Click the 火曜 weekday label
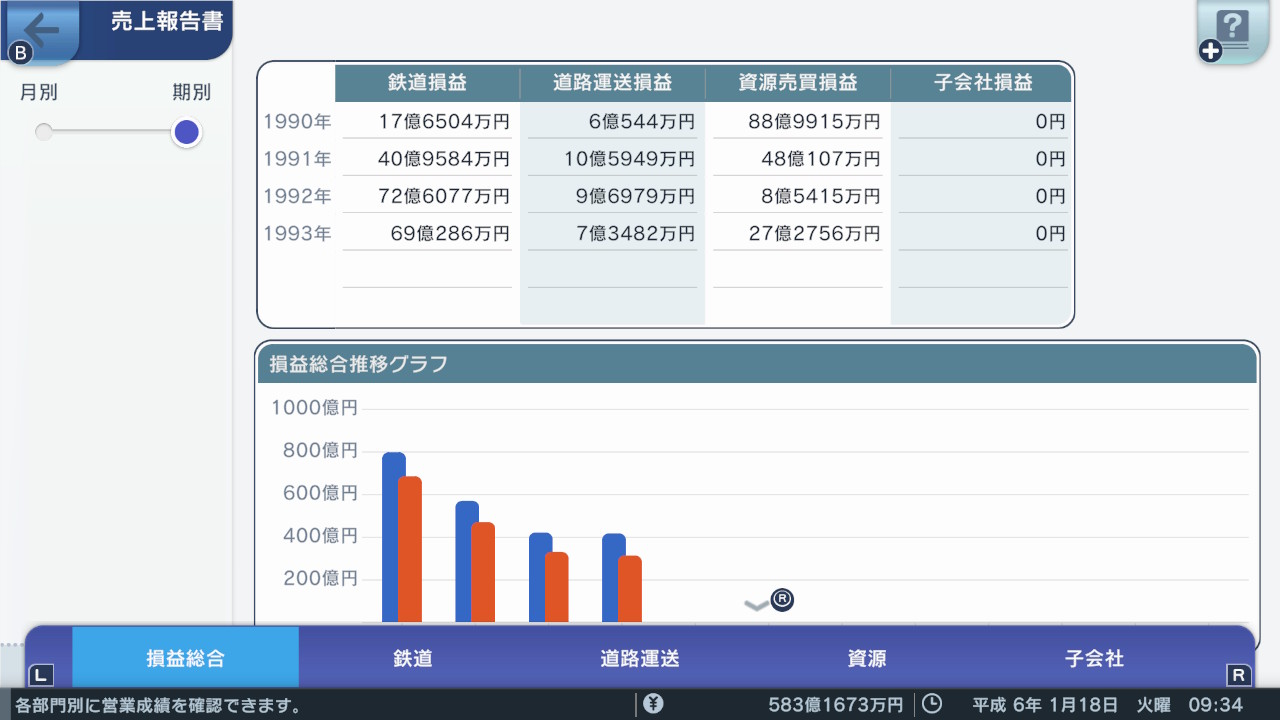1280x720 pixels. click(x=1155, y=705)
